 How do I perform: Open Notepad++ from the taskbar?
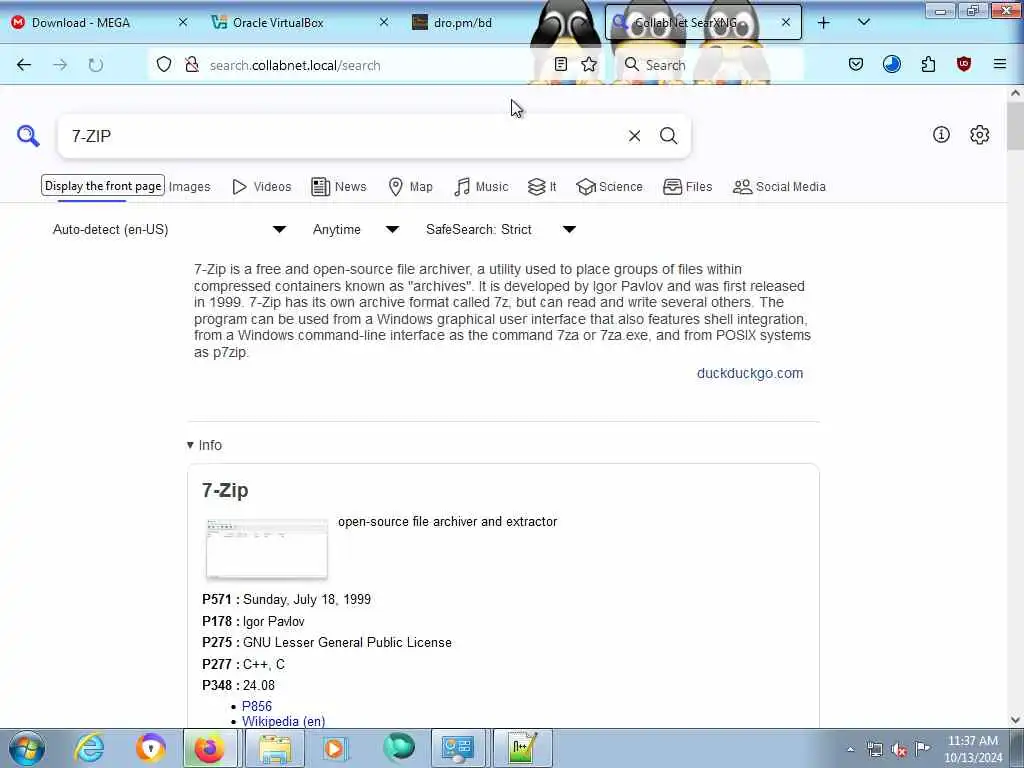click(x=522, y=748)
